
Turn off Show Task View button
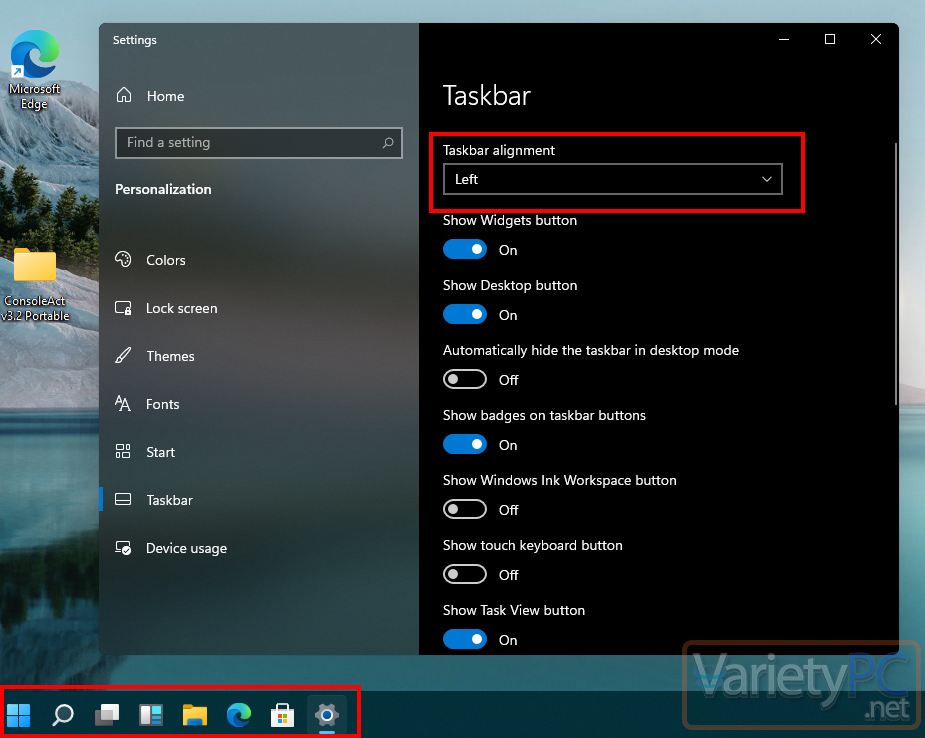(465, 639)
